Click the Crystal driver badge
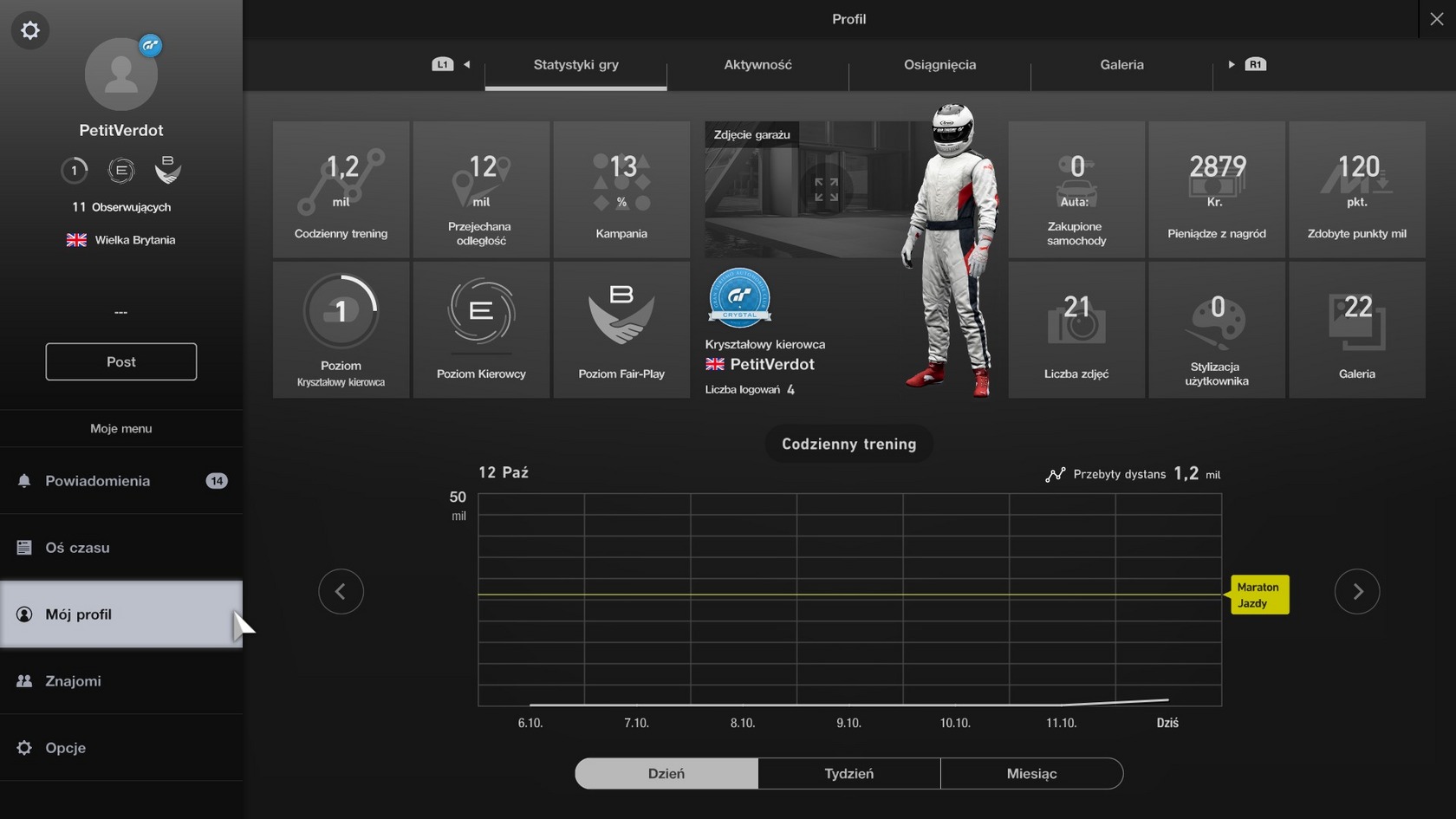The width and height of the screenshot is (1456, 819). click(739, 297)
